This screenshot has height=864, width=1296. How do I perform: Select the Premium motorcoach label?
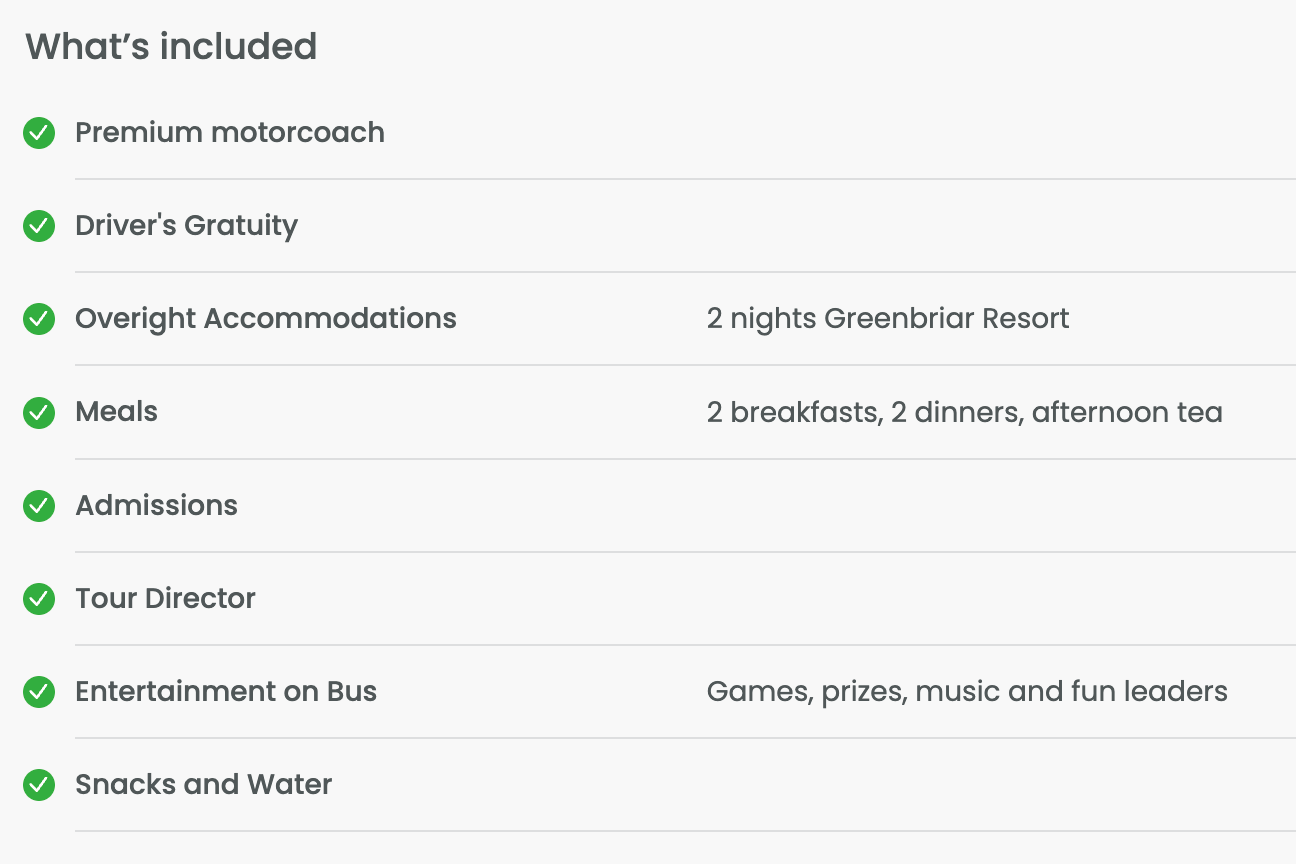pyautogui.click(x=230, y=133)
